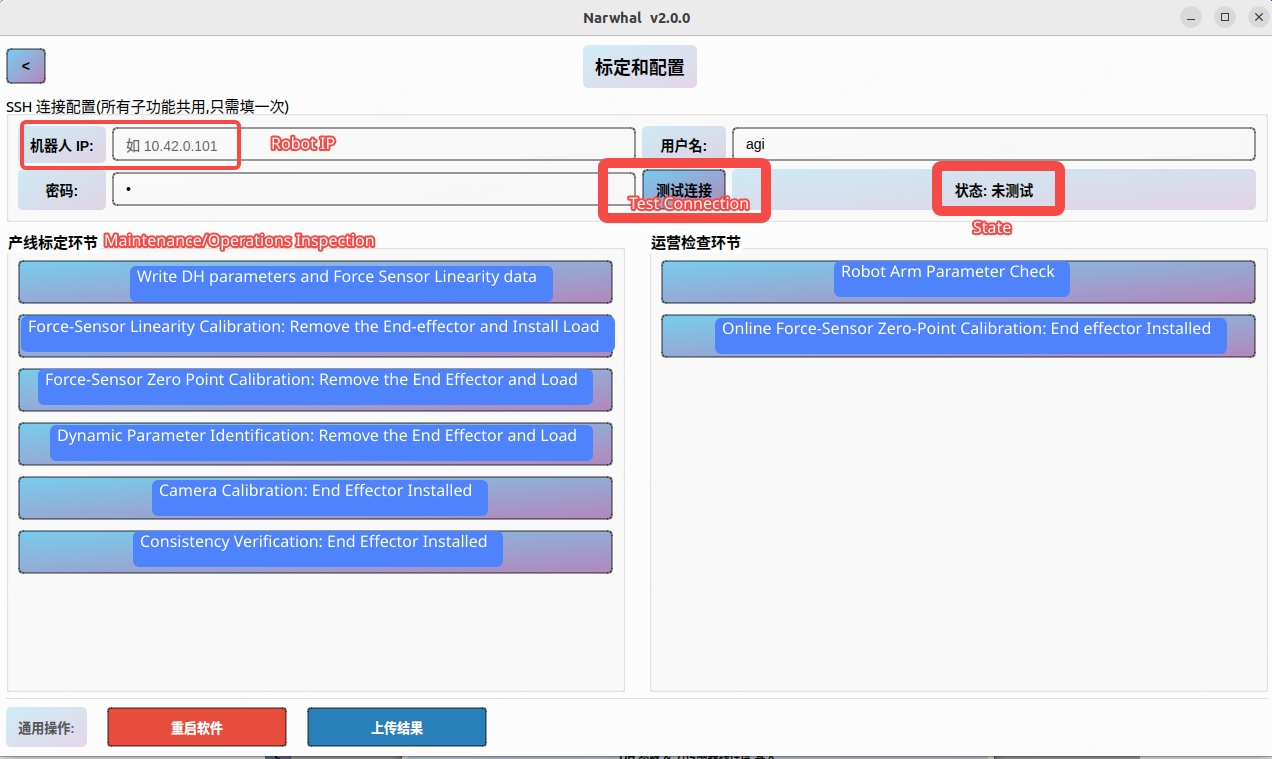Click the 机器人 IP: label
The height and width of the screenshot is (759, 1272).
tap(62, 146)
